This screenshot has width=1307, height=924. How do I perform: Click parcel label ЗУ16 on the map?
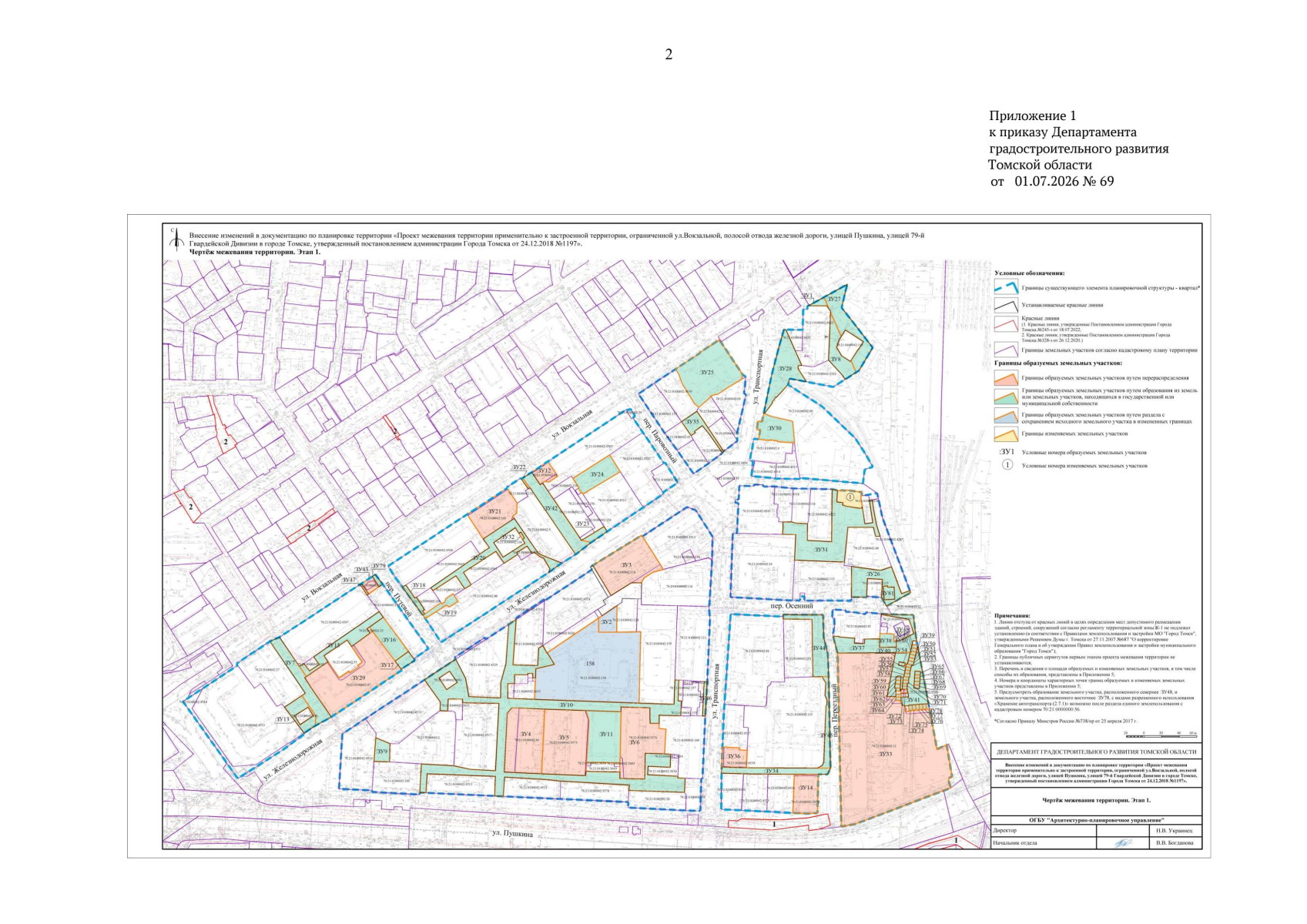389,640
